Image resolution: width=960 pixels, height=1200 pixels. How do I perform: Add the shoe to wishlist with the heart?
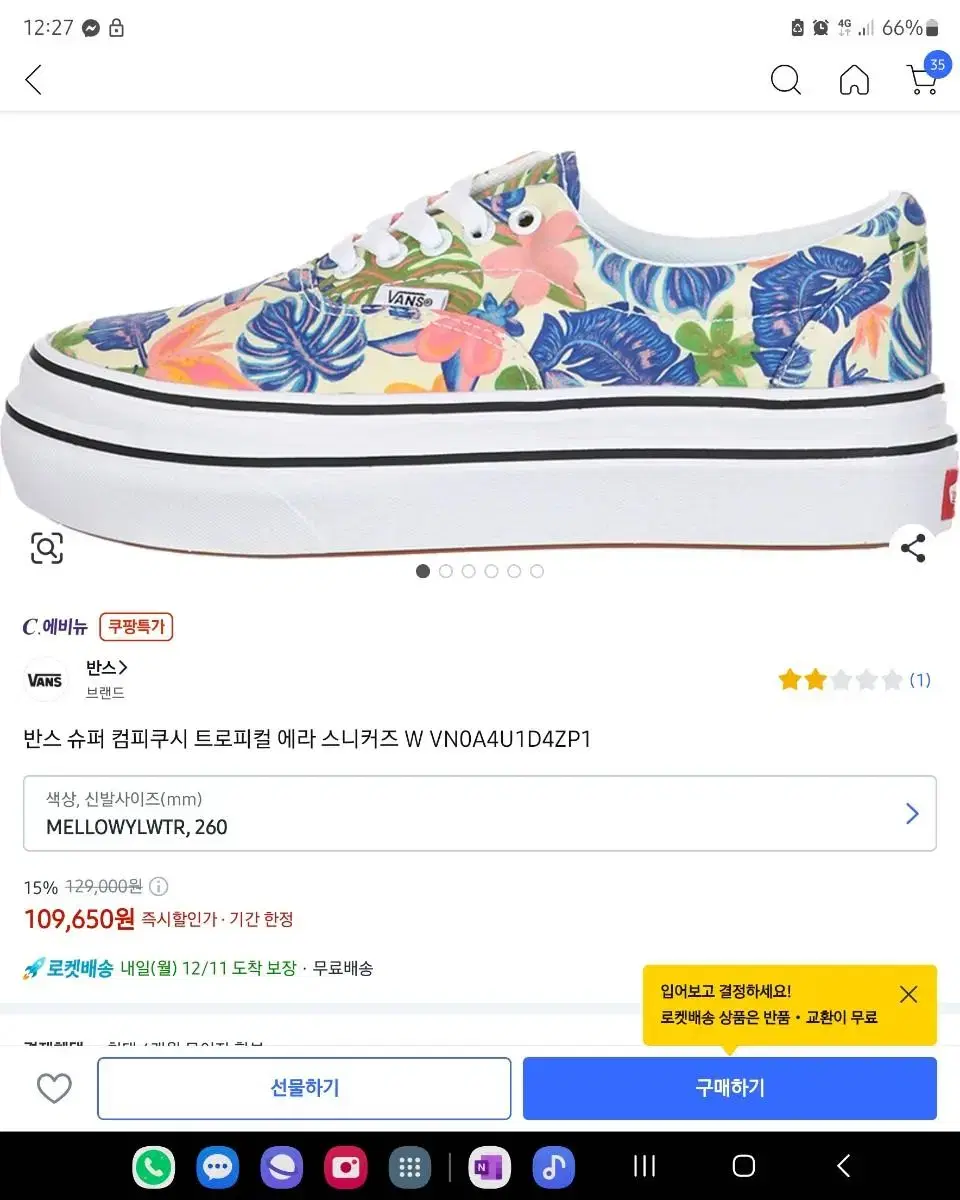pos(54,1088)
